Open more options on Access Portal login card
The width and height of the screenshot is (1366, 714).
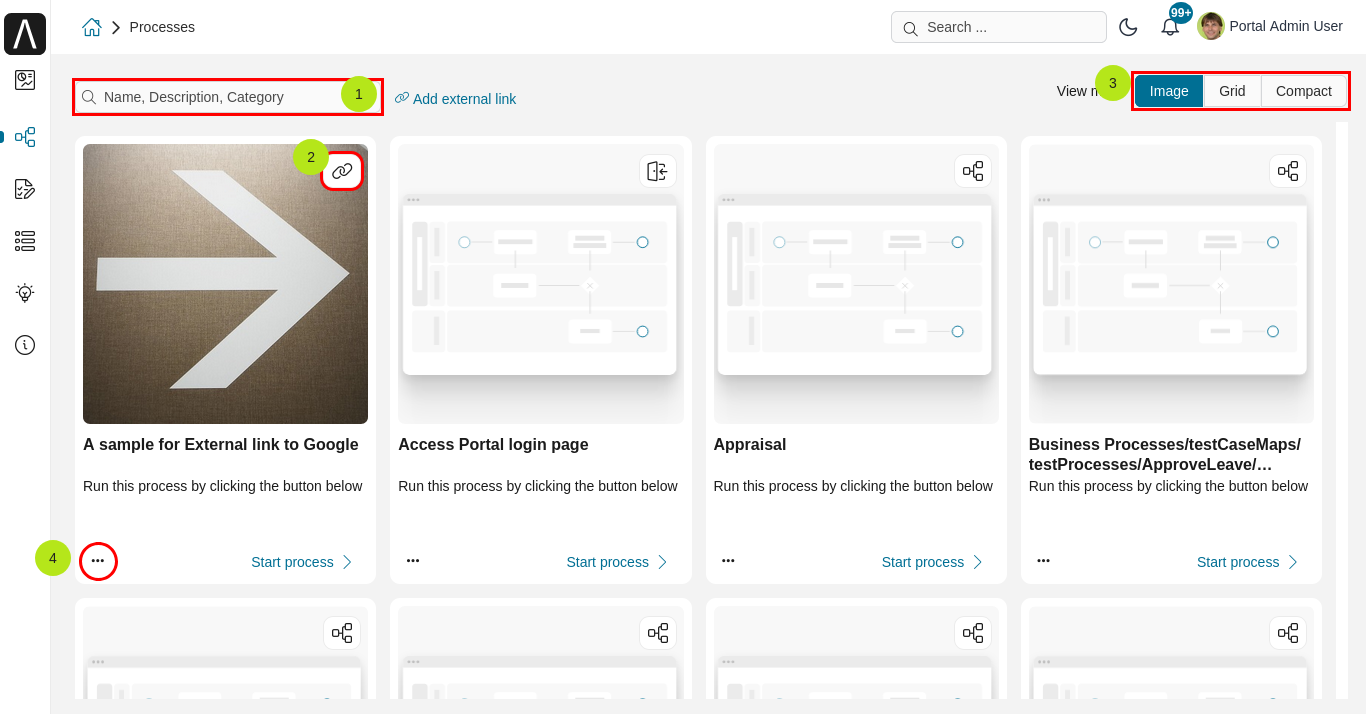[413, 561]
